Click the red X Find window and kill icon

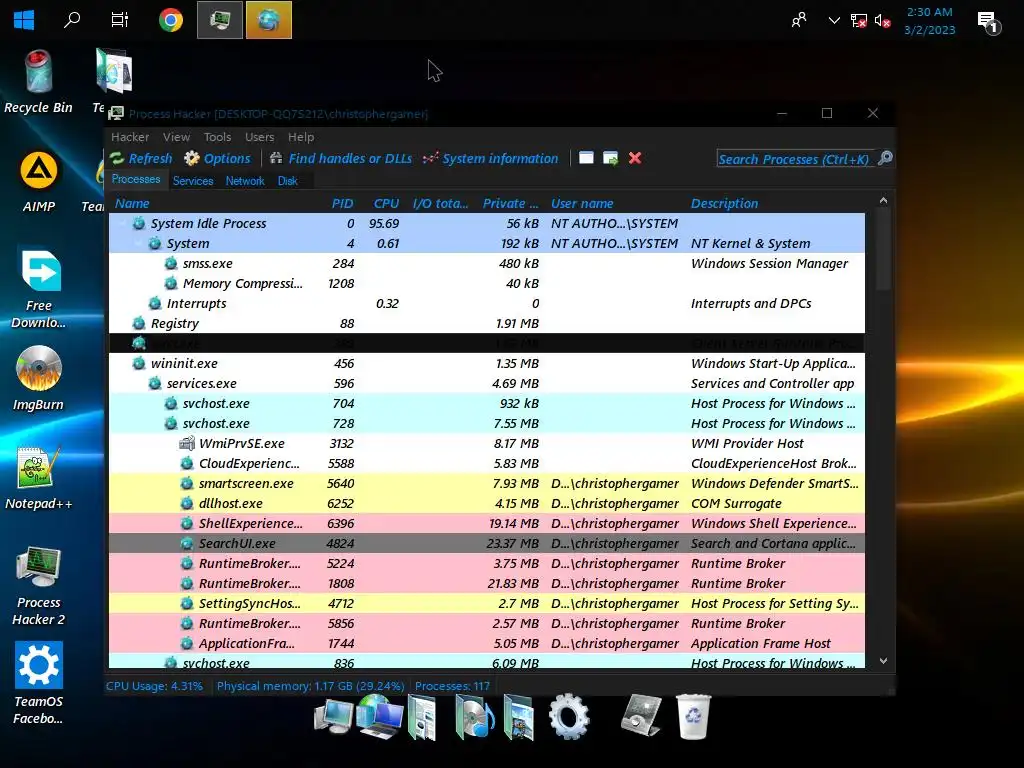click(x=635, y=158)
